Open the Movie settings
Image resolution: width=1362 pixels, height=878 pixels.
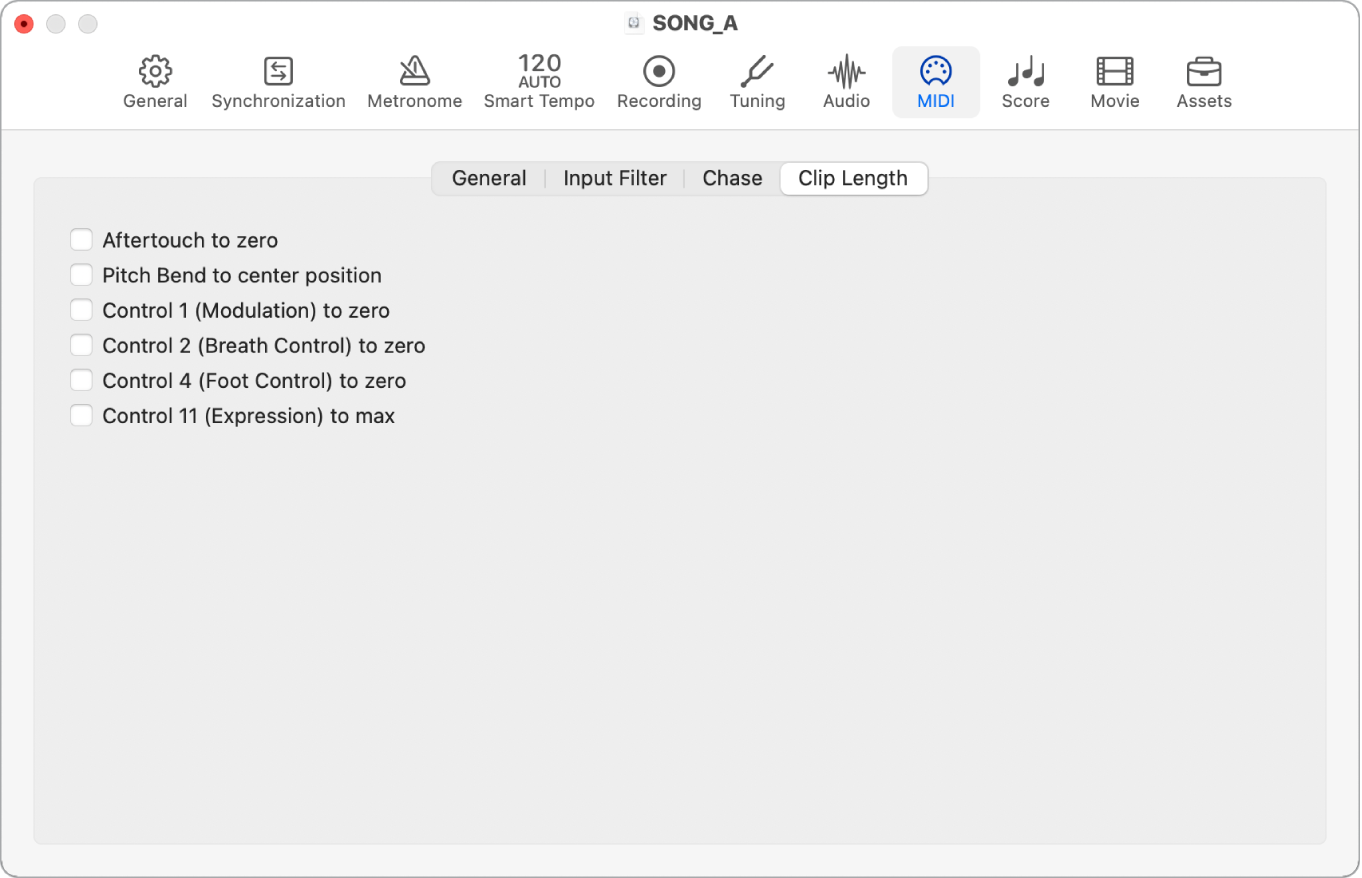[x=1113, y=80]
